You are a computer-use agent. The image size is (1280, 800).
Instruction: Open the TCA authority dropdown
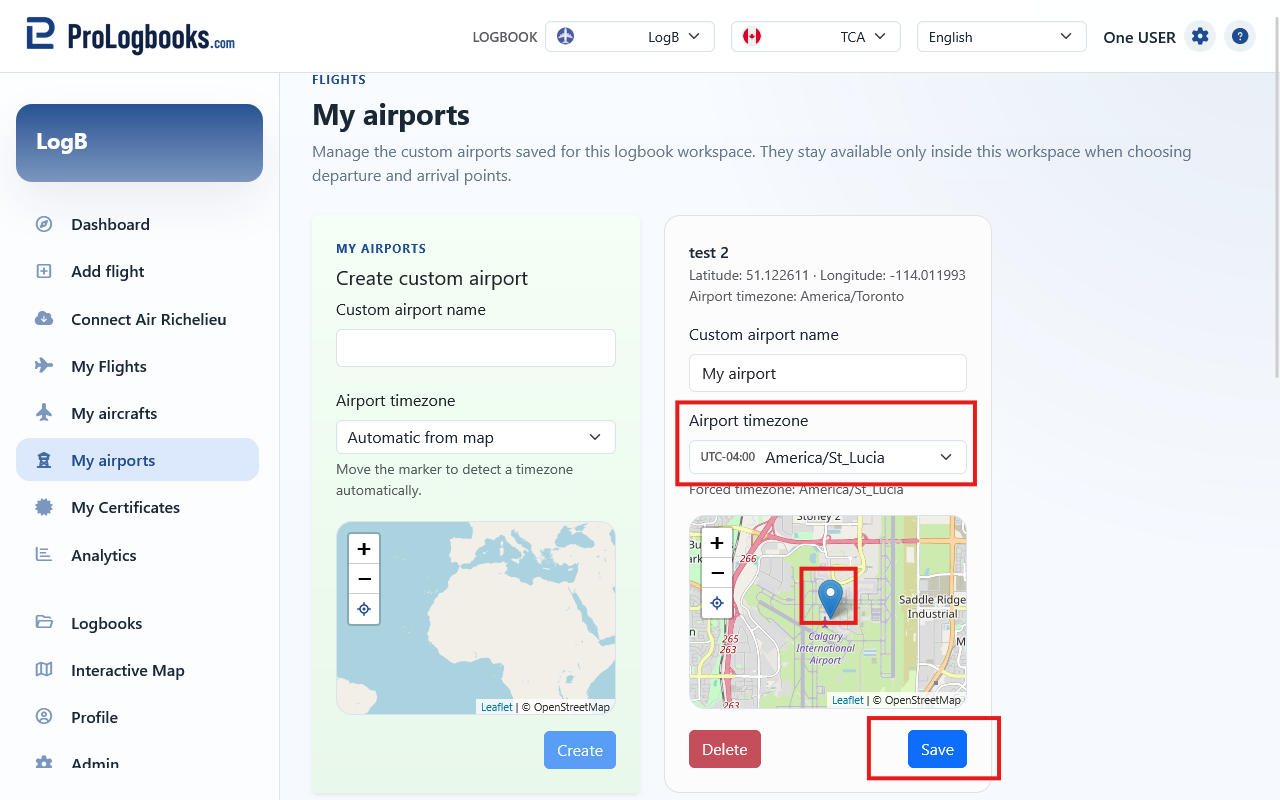(x=816, y=37)
